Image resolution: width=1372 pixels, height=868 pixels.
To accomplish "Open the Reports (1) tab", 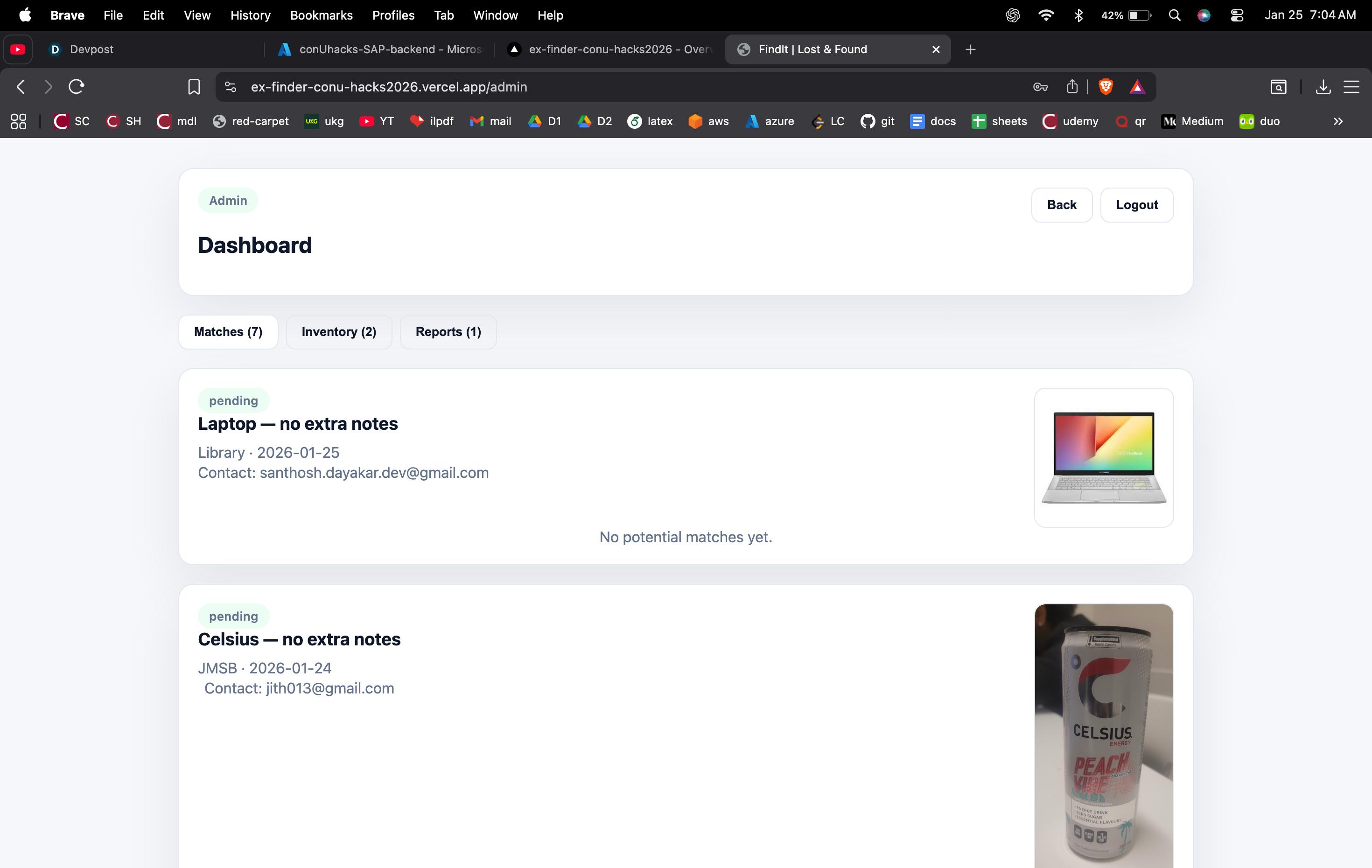I will (448, 332).
